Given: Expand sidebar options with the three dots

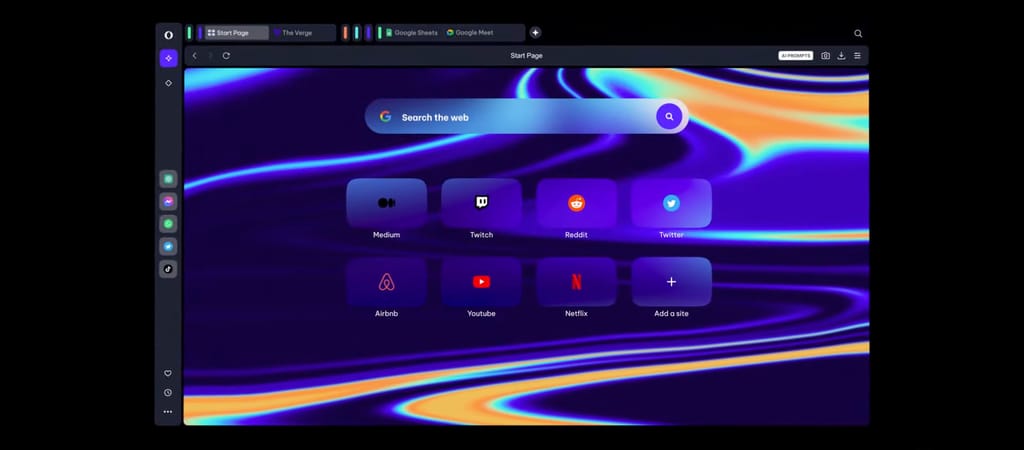Looking at the screenshot, I should (168, 411).
